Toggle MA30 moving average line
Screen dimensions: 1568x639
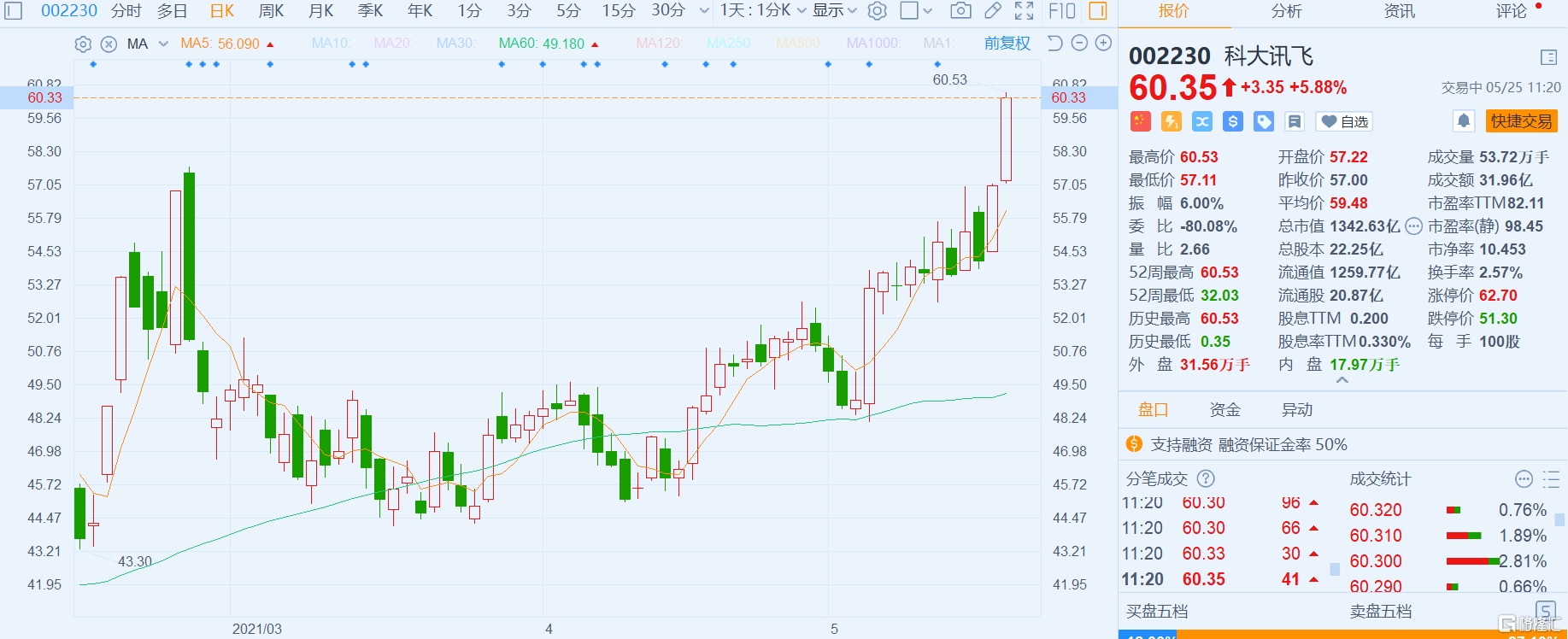[455, 44]
